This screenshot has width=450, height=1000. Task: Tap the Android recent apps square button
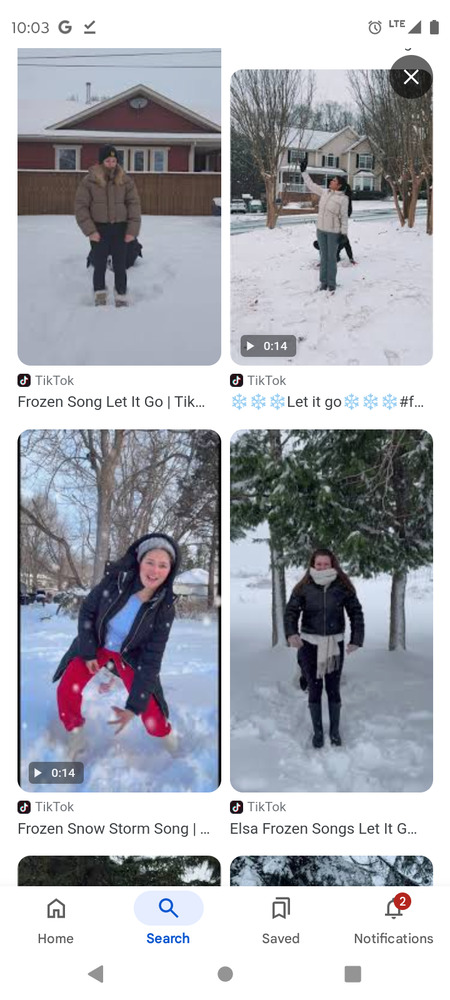coord(352,974)
